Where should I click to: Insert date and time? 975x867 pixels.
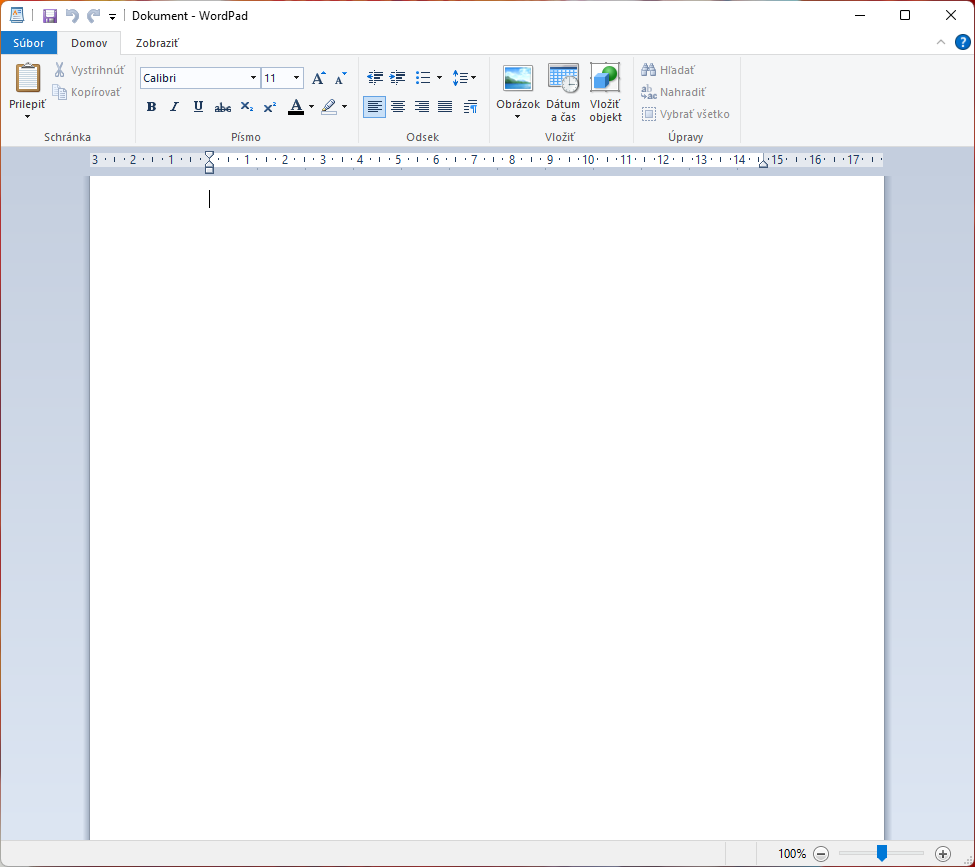(x=563, y=93)
